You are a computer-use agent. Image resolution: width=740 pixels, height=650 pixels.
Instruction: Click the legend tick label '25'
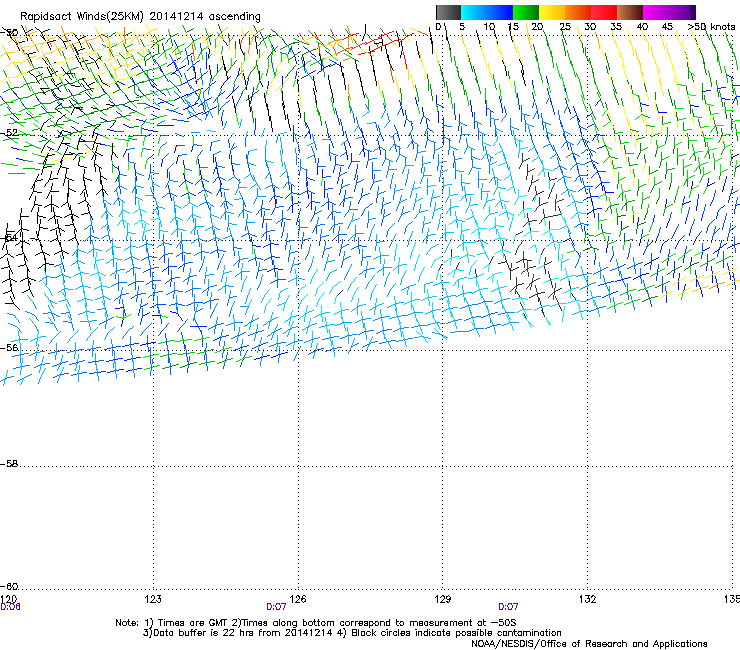point(565,27)
